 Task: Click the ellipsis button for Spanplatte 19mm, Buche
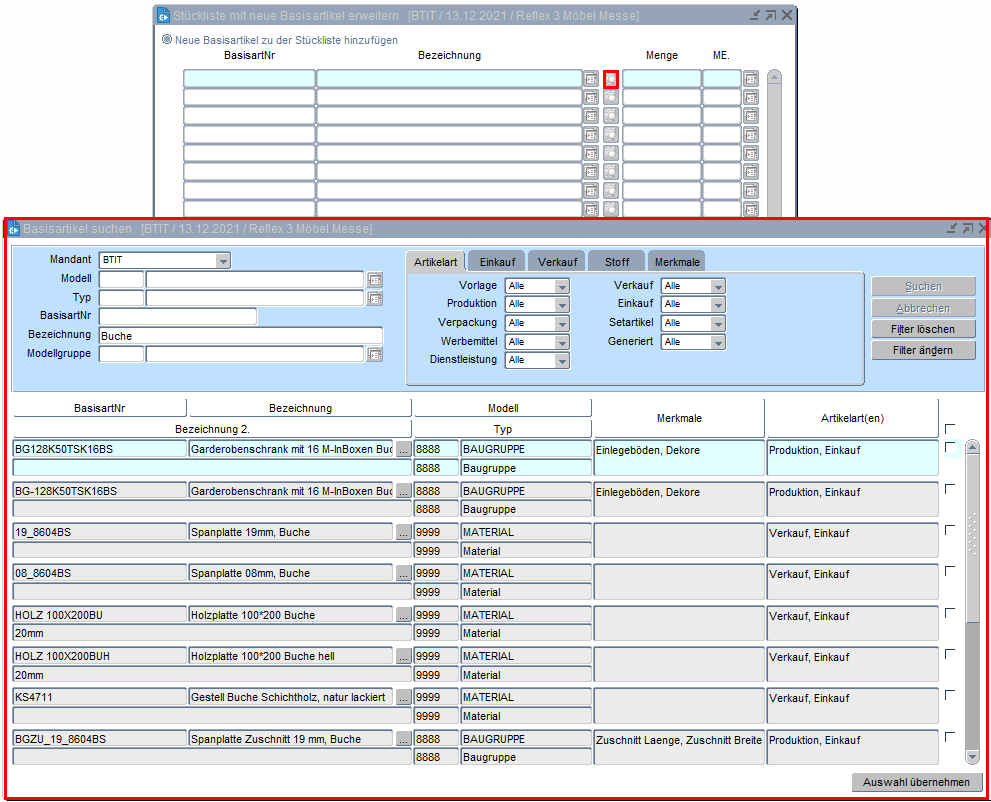point(403,532)
